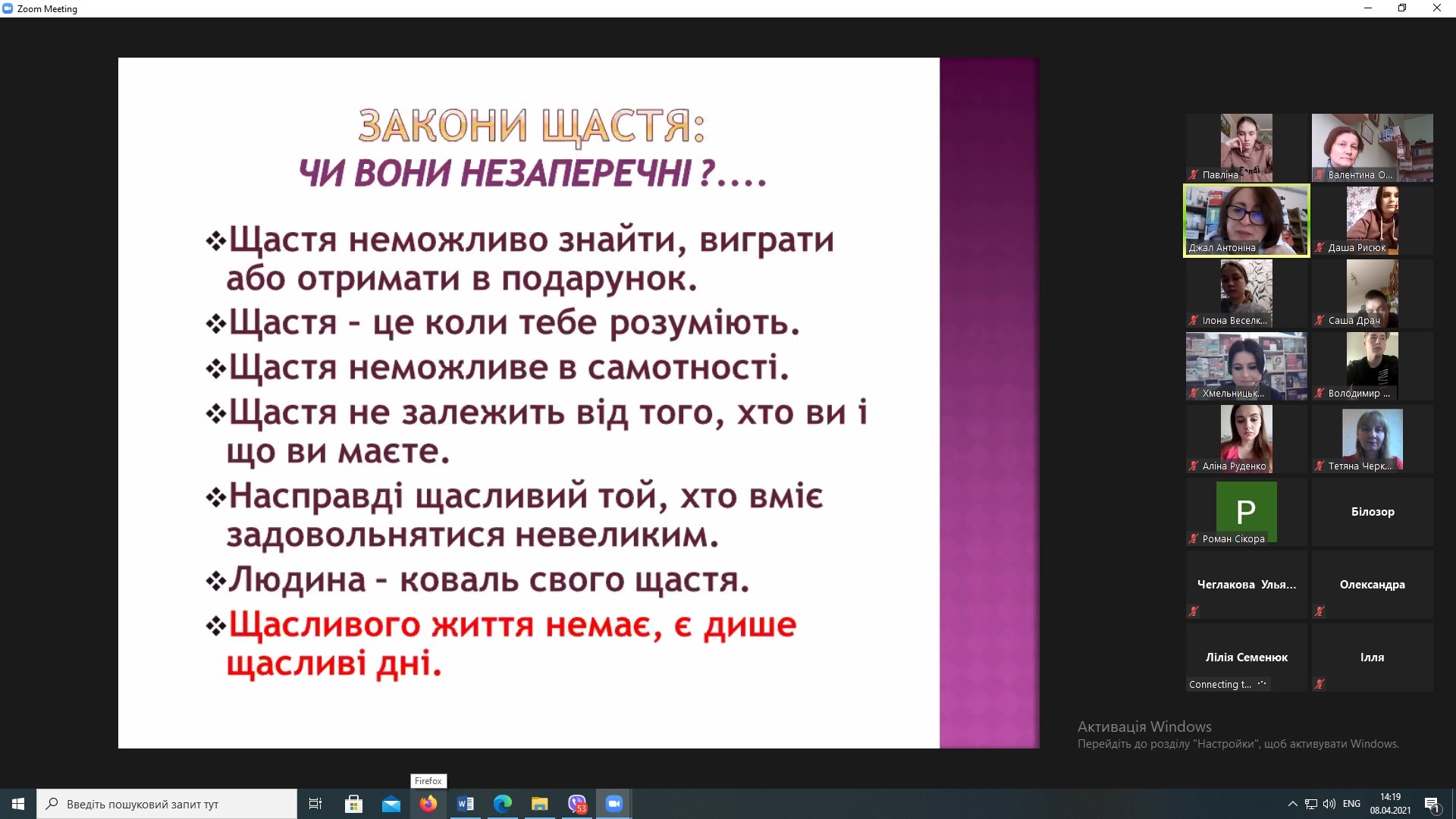Click Лілія Семенюк connecting participant tile
The height and width of the screenshot is (819, 1456).
[1246, 657]
